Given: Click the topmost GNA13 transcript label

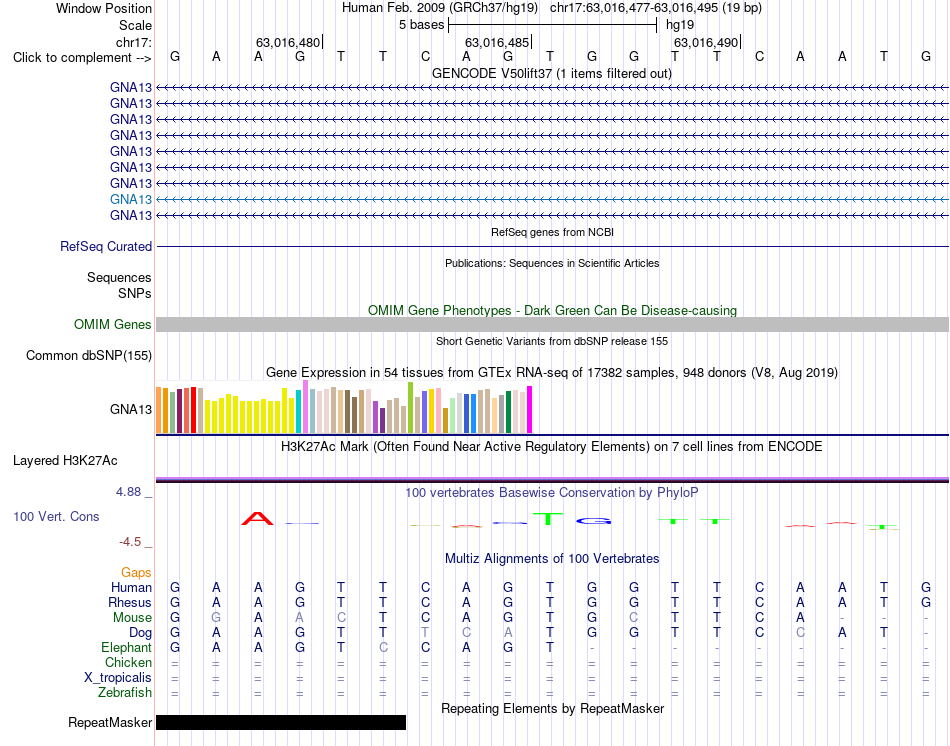Looking at the screenshot, I should click(131, 87).
